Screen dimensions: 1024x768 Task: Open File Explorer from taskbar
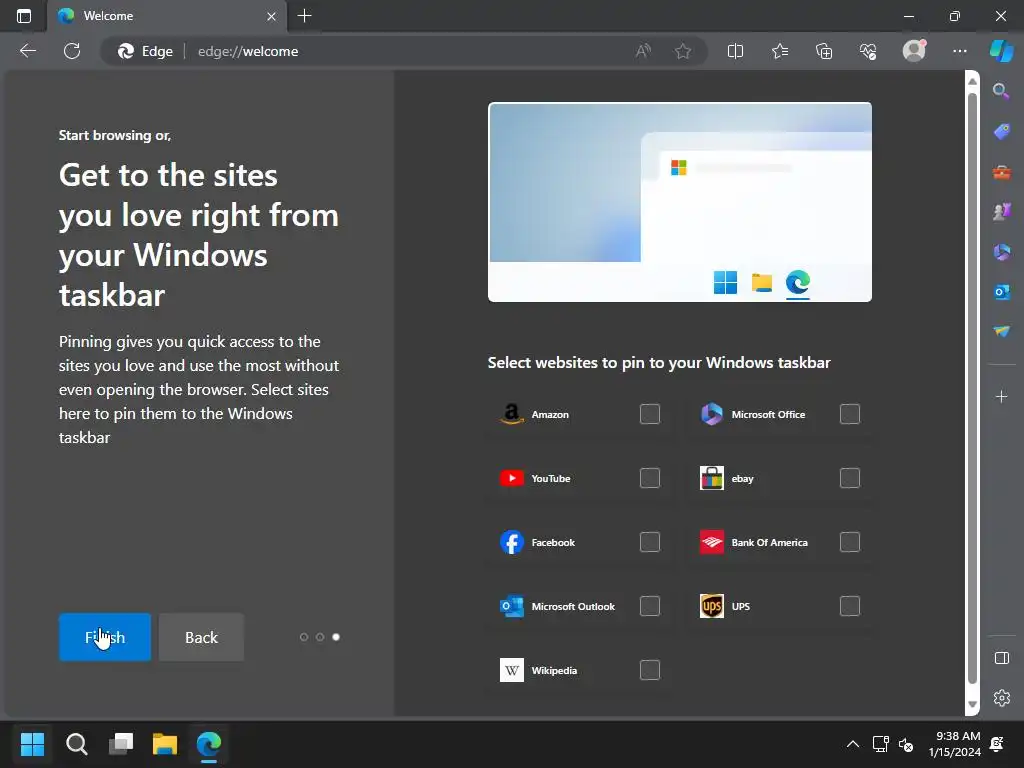click(165, 743)
